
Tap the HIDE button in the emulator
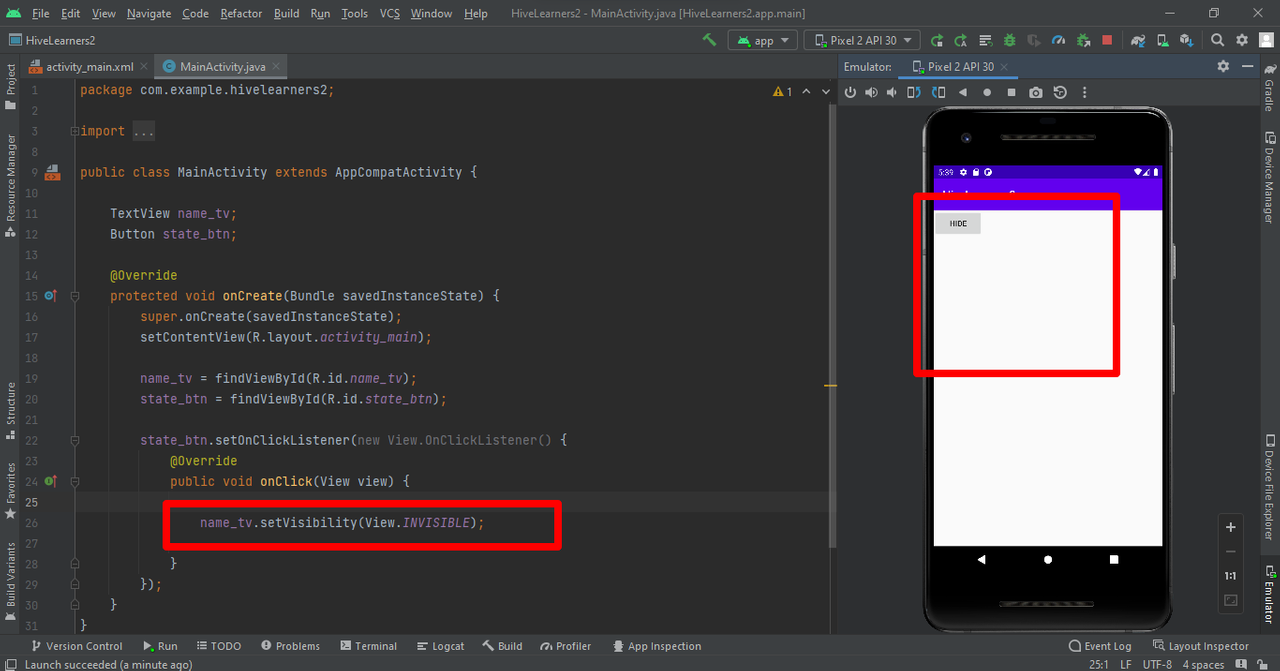point(958,223)
